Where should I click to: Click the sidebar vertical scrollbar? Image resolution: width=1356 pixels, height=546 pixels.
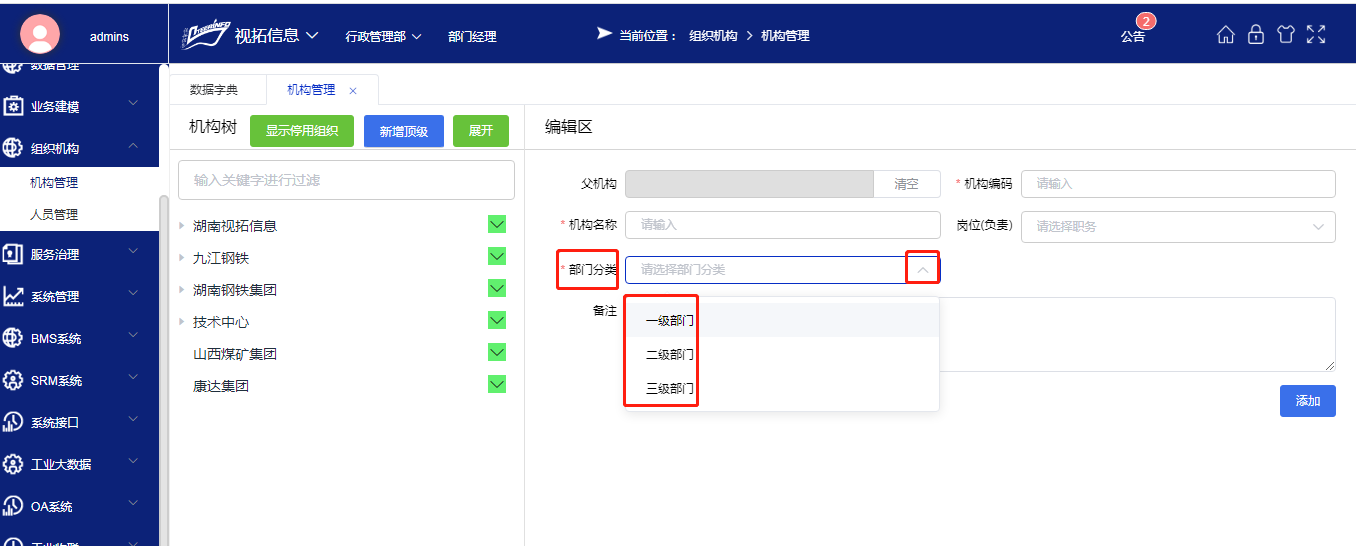pyautogui.click(x=164, y=370)
